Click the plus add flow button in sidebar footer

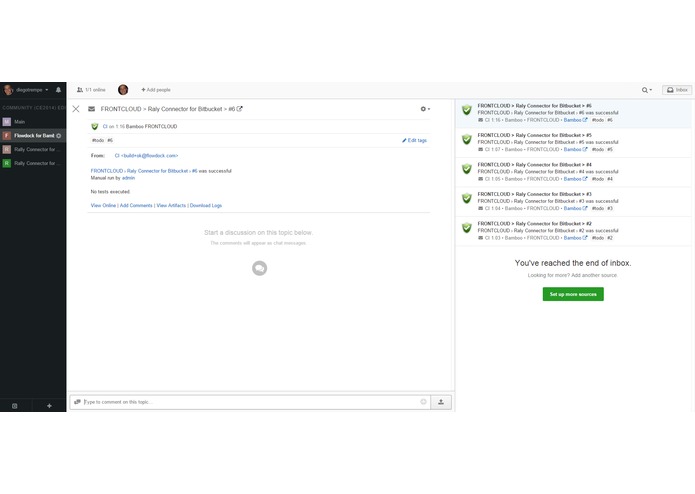(x=49, y=406)
